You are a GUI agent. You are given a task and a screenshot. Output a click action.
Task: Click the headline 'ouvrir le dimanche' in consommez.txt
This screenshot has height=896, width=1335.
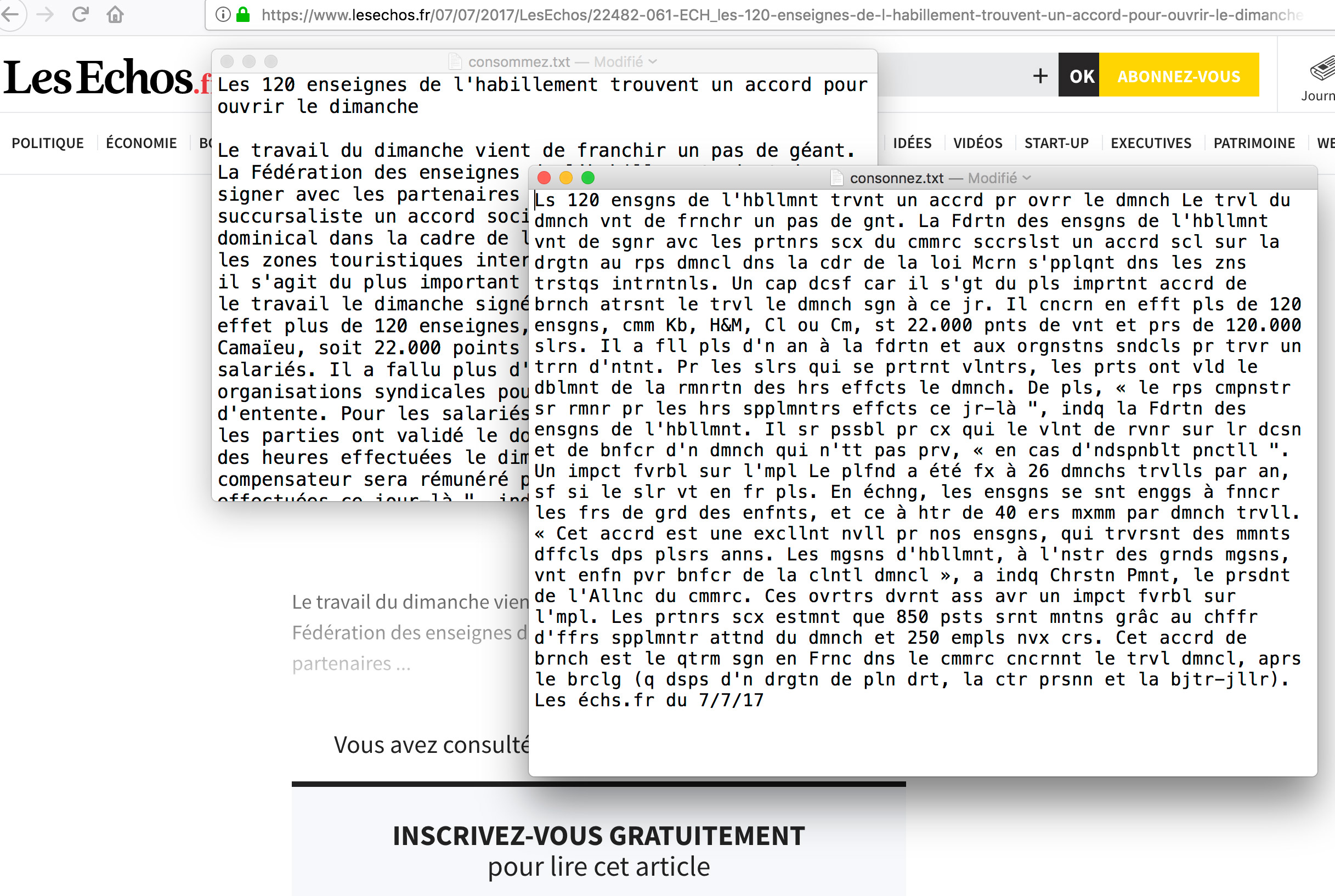coord(318,107)
